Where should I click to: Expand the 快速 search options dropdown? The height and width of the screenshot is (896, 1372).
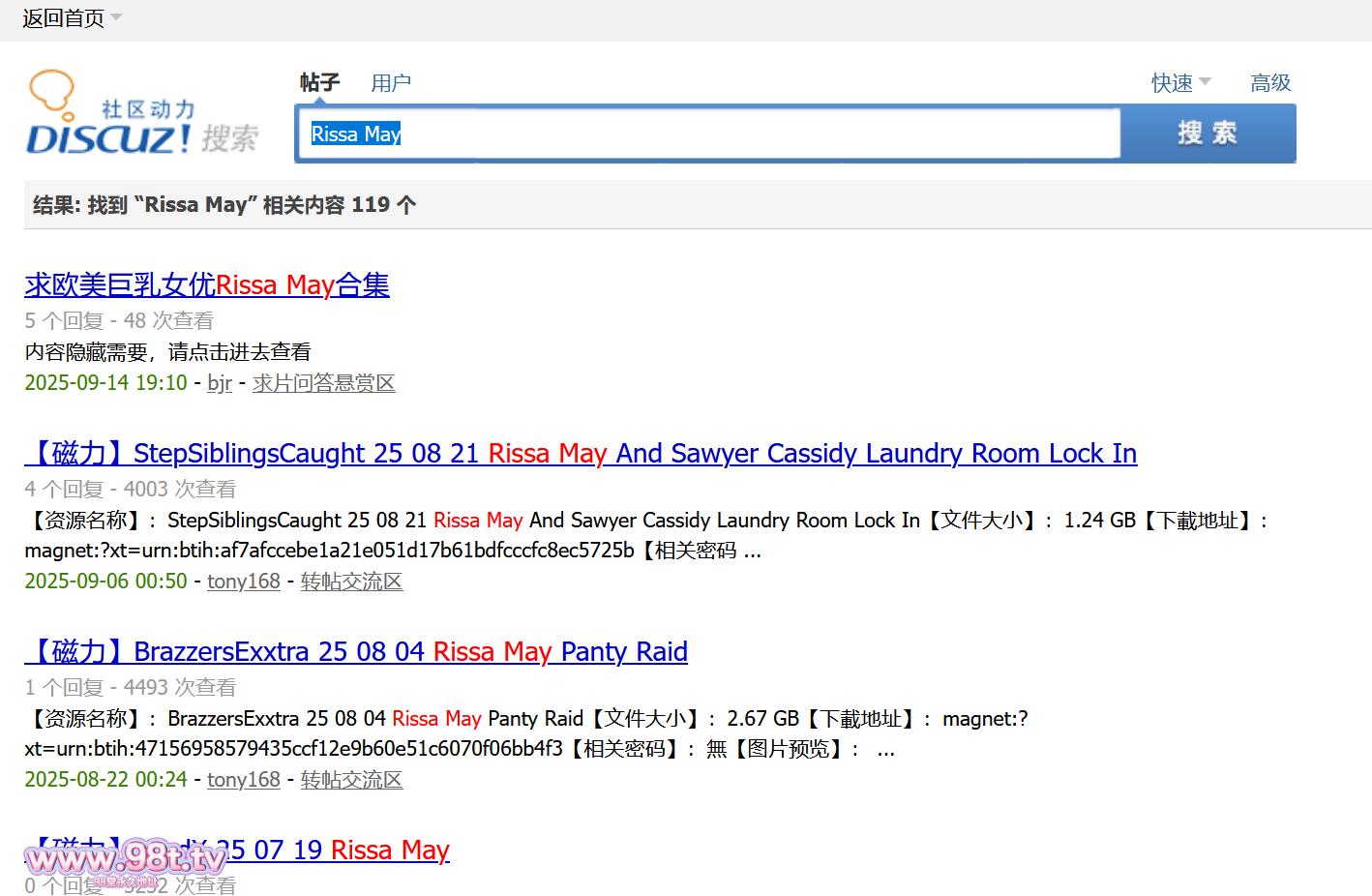1180,83
